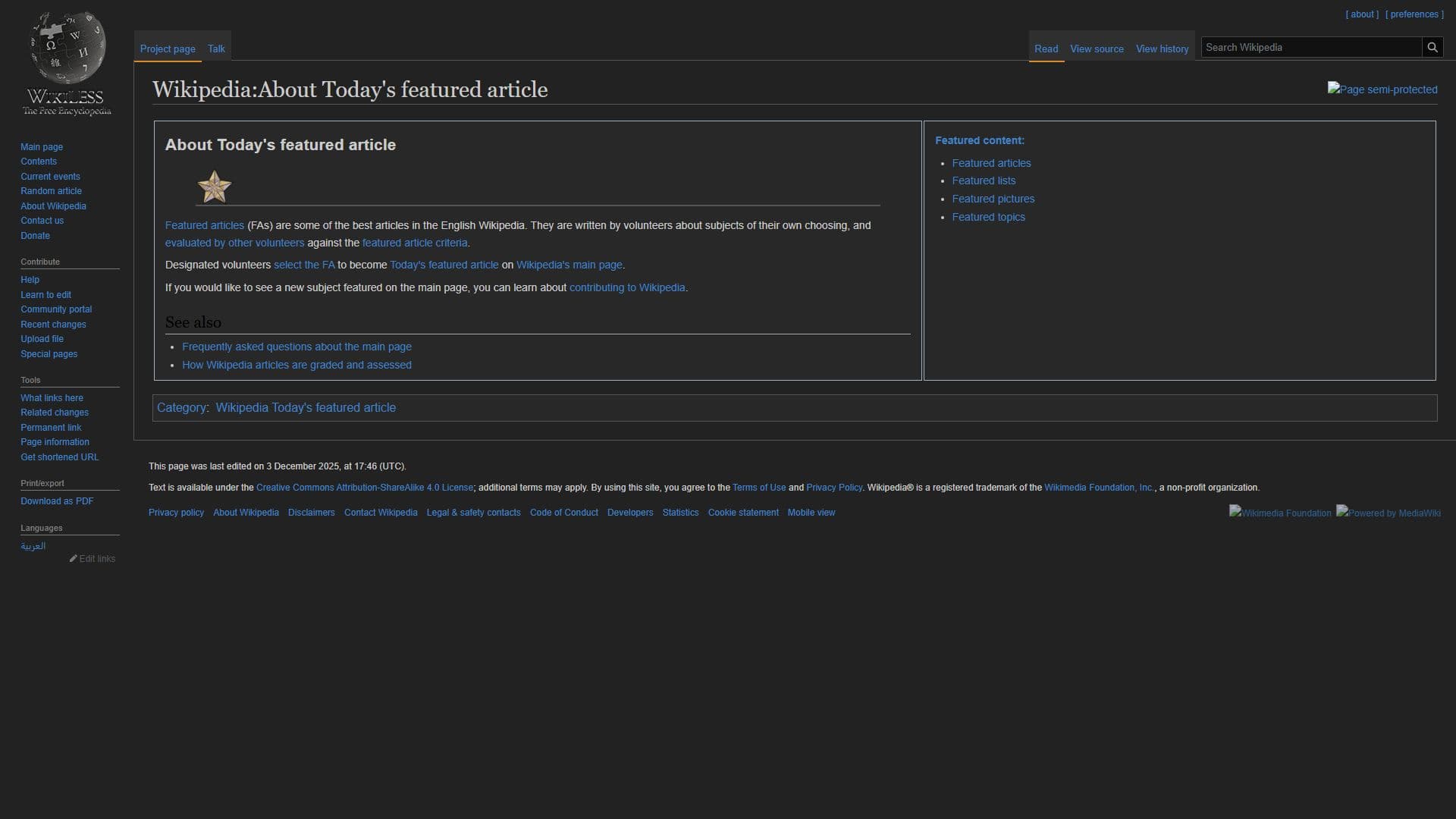Select the Read tab
The height and width of the screenshot is (819, 1456).
click(1046, 49)
